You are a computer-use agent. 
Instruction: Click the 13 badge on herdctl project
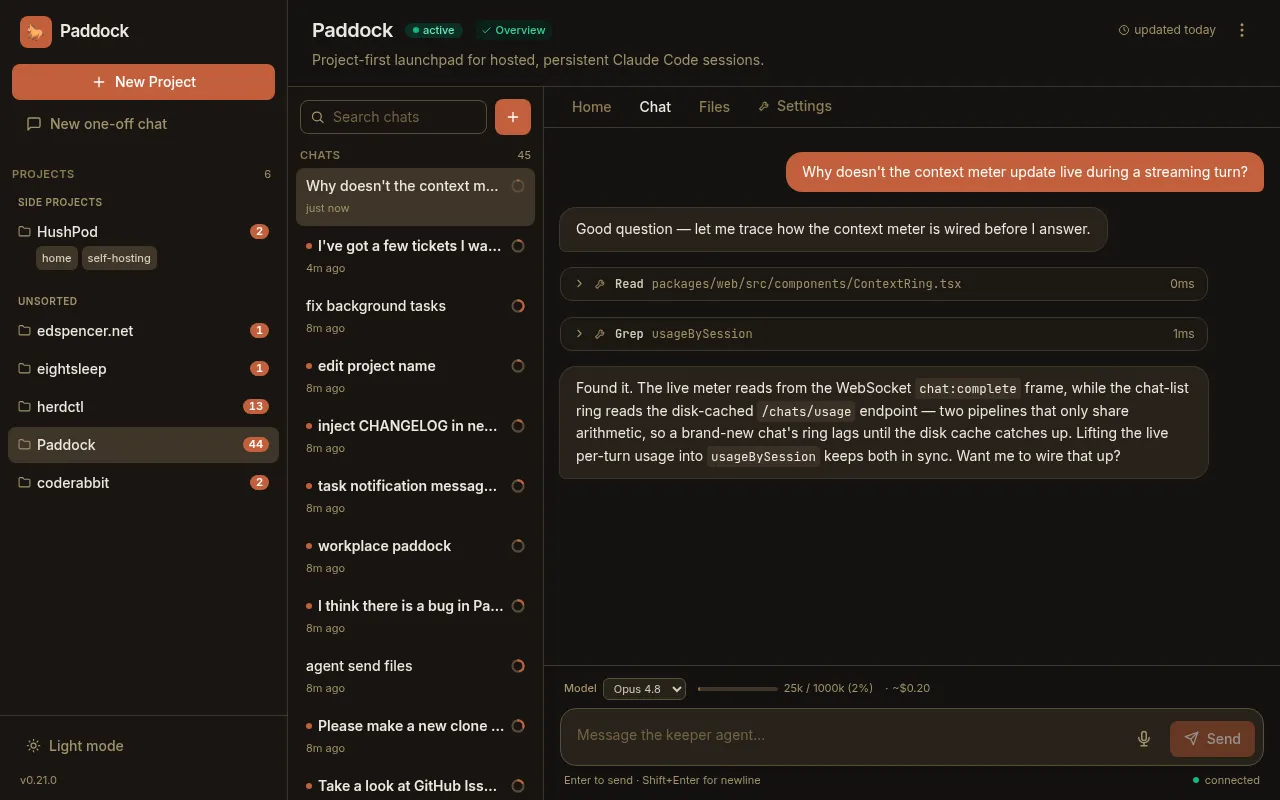[x=256, y=407]
